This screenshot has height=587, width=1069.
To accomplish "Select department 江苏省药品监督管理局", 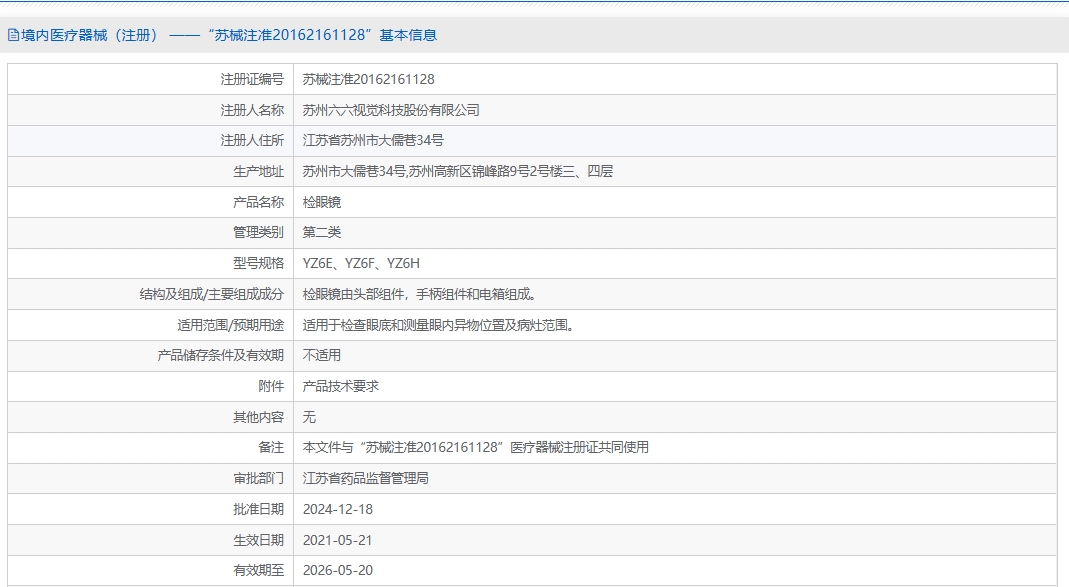I will click(x=365, y=478).
